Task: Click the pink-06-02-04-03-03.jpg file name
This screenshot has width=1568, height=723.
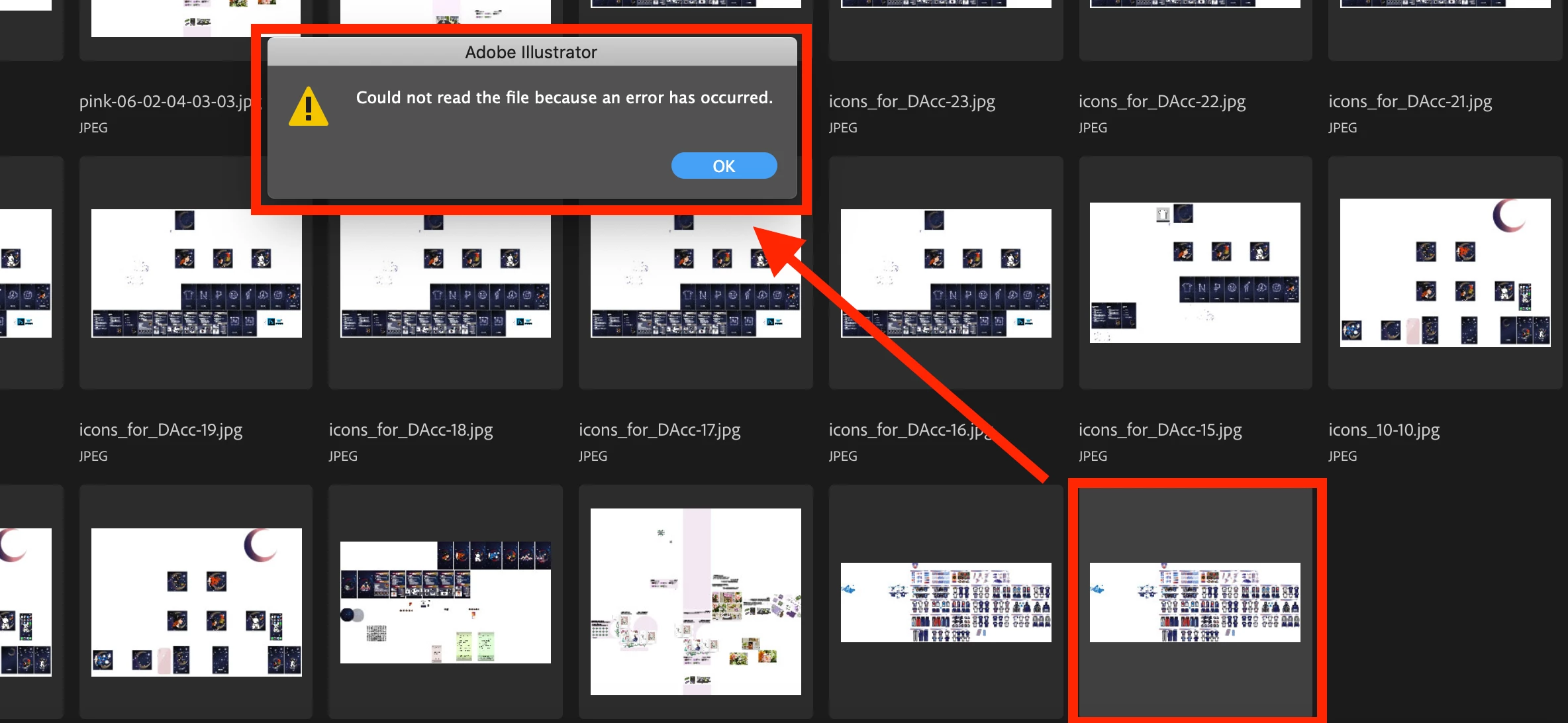Action: coord(166,101)
